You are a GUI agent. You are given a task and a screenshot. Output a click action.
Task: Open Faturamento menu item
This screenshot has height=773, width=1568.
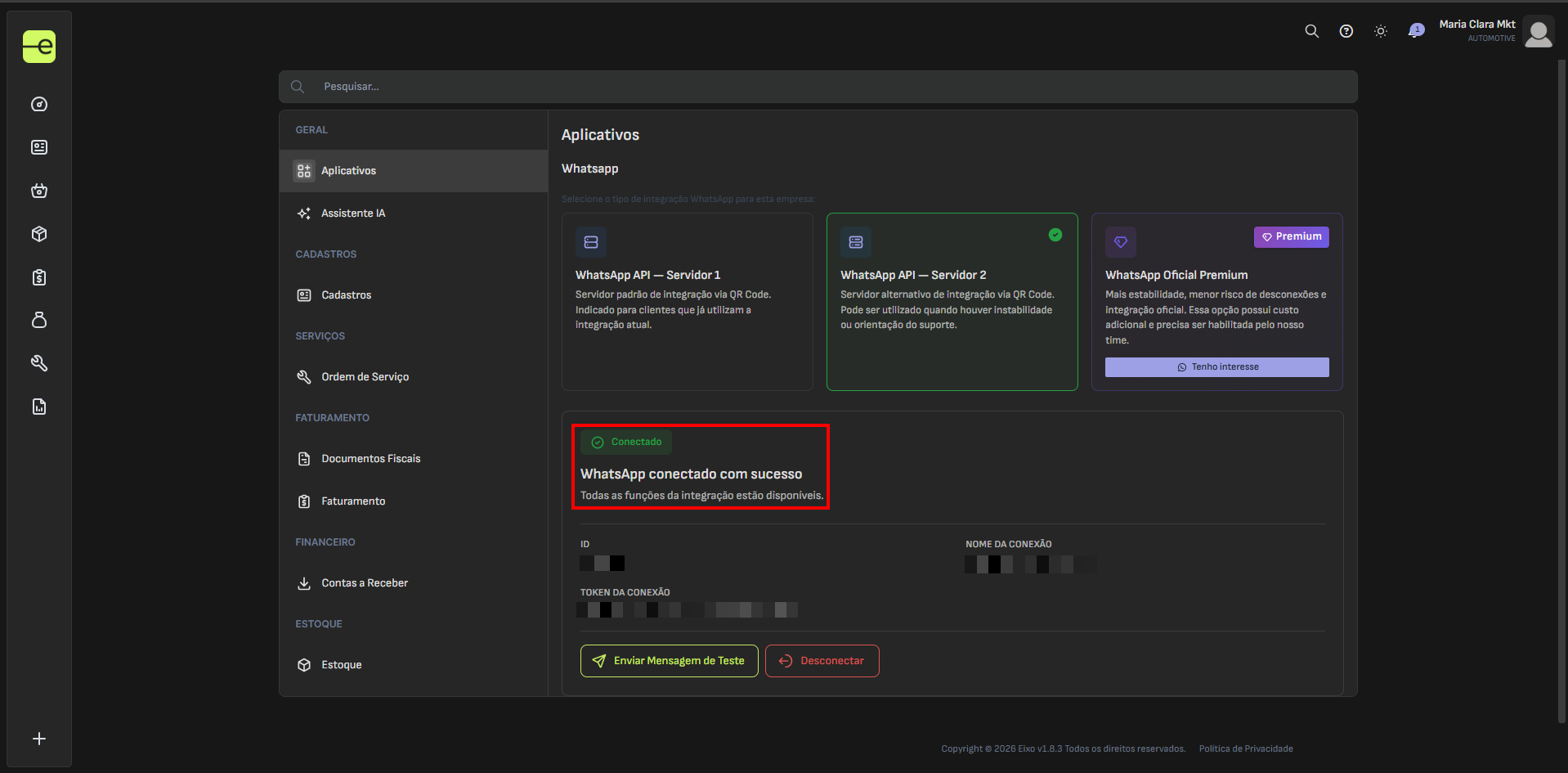[414, 501]
